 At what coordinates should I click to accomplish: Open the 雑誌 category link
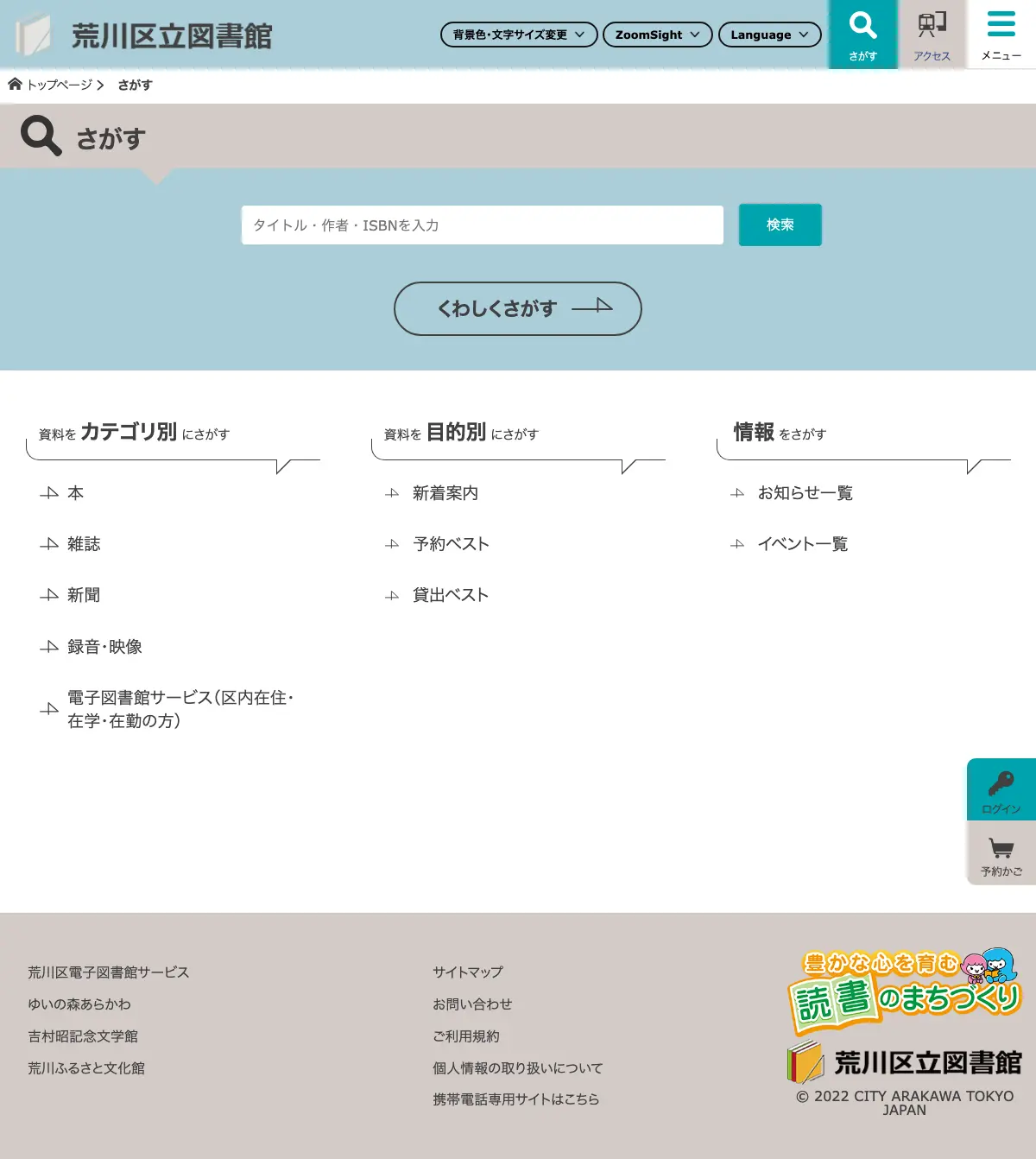84,544
